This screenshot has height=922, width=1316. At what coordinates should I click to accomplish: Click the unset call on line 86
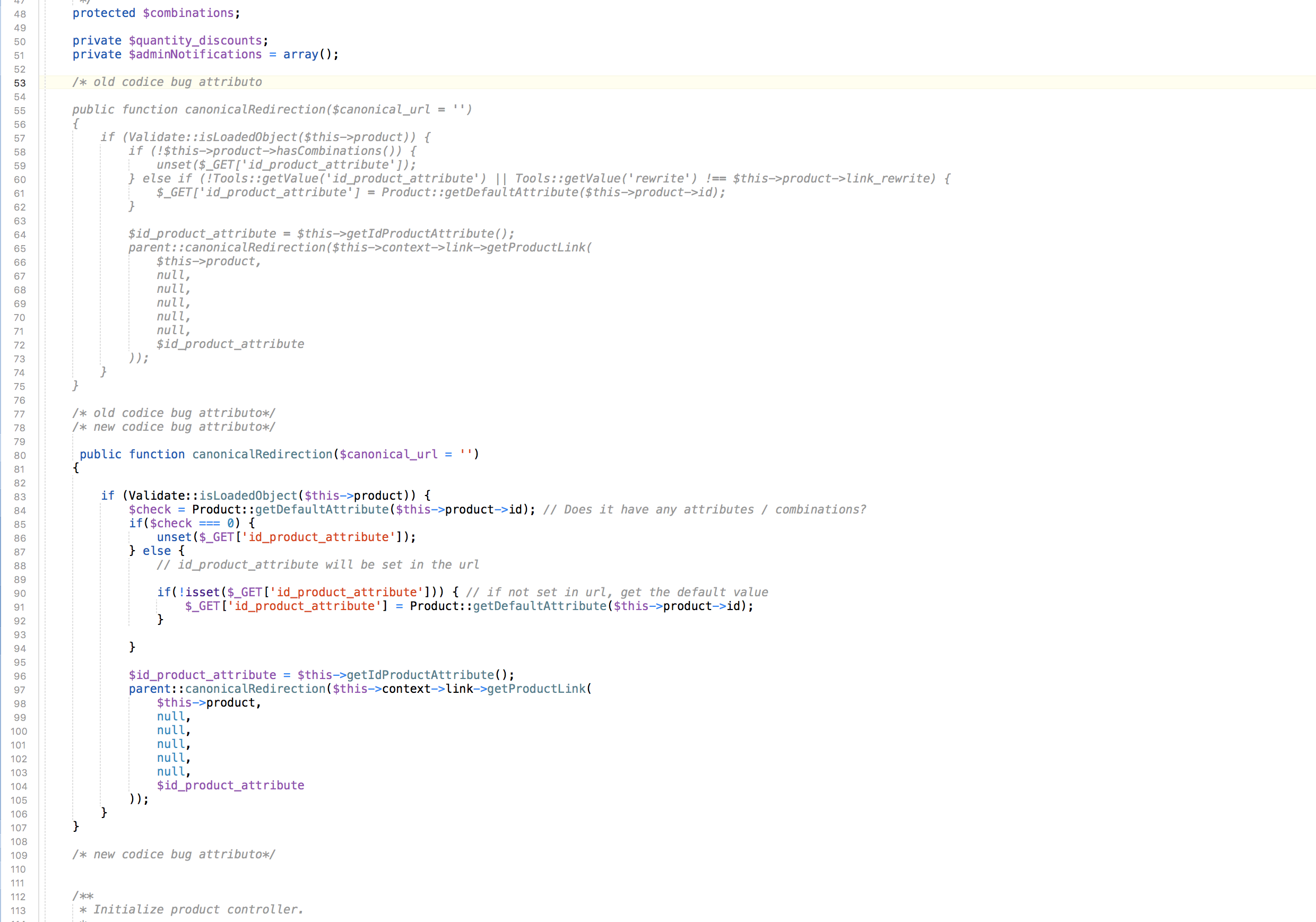point(174,537)
